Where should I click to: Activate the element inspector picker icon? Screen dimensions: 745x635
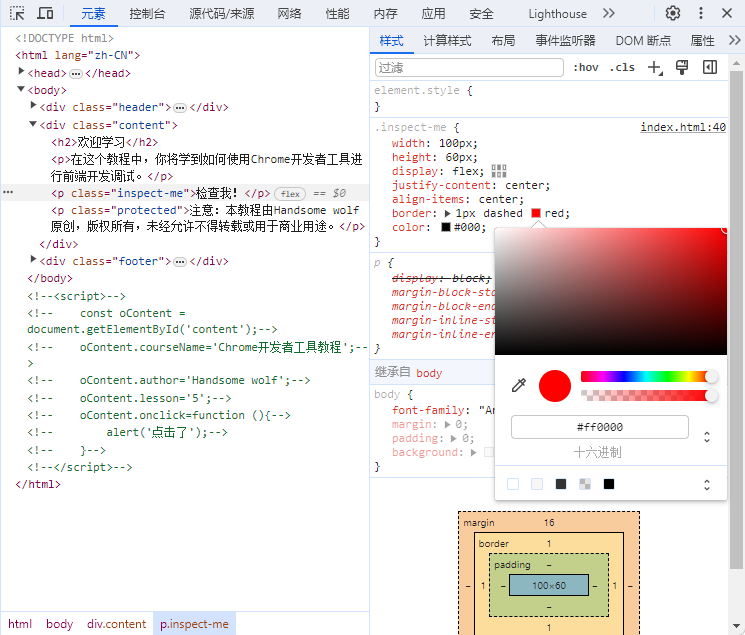(17, 13)
